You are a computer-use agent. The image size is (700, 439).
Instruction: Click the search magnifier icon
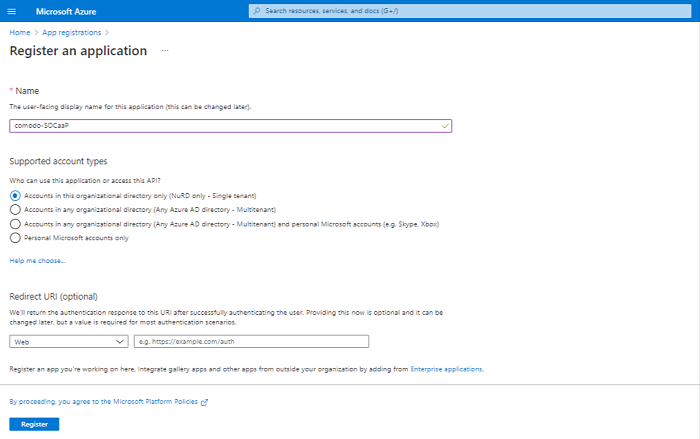click(257, 11)
